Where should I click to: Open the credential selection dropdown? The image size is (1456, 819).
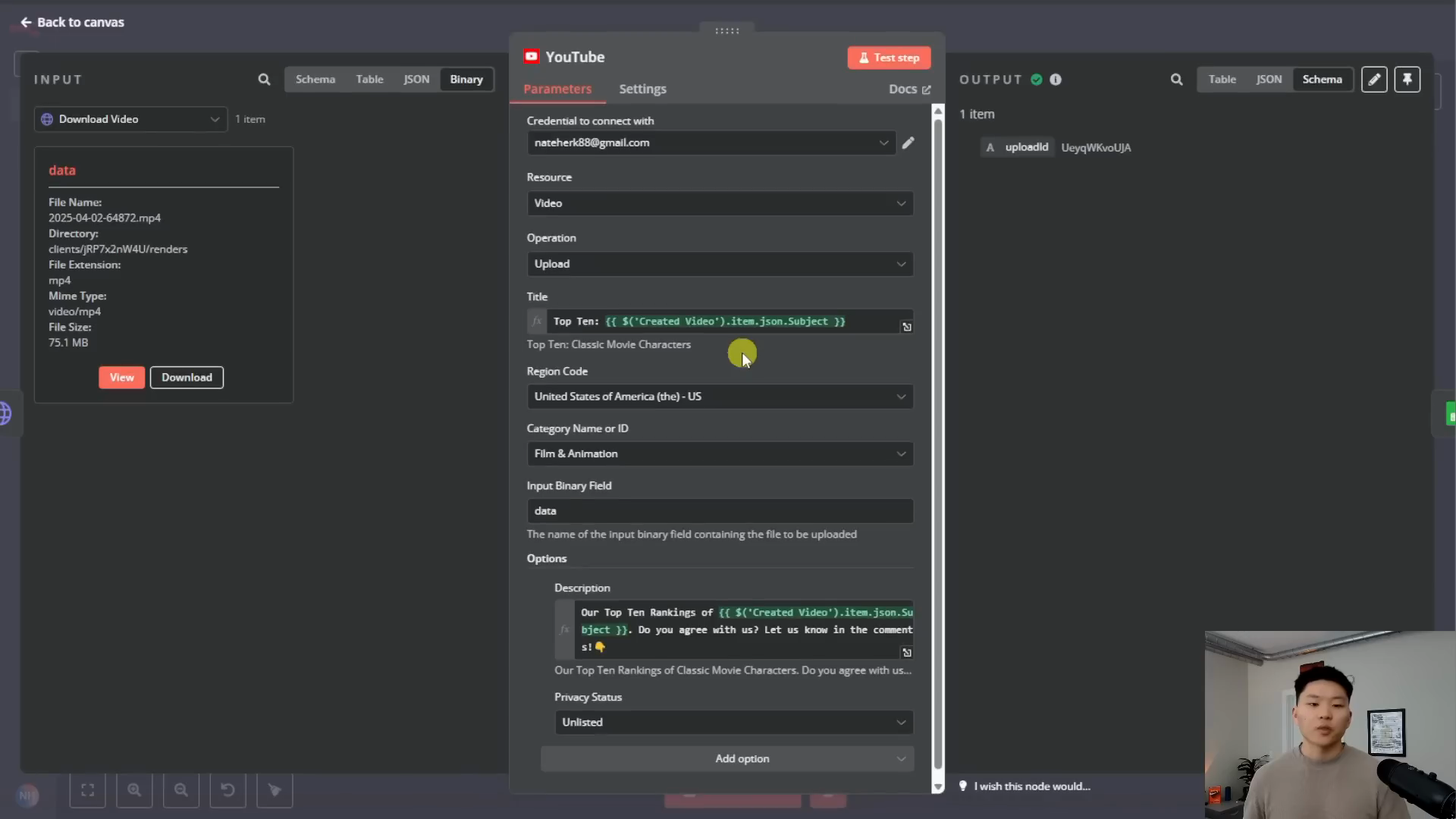[711, 143]
